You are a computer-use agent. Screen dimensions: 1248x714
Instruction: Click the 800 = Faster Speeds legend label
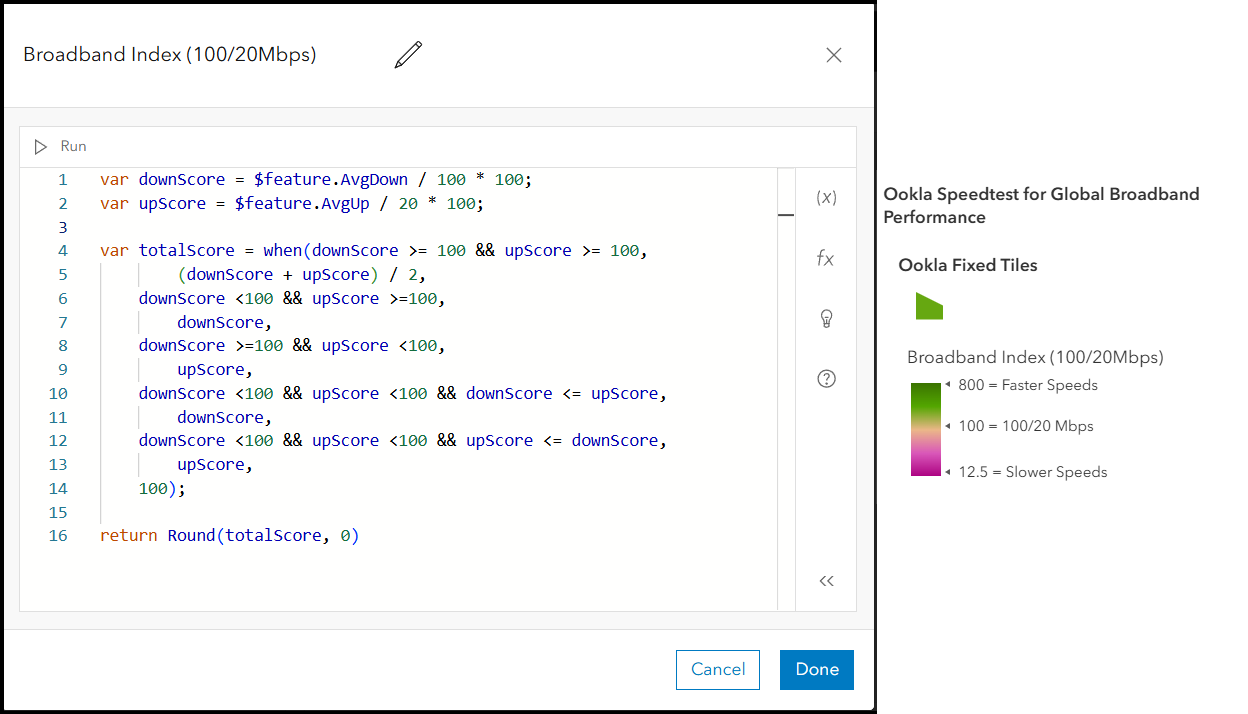tap(1027, 385)
